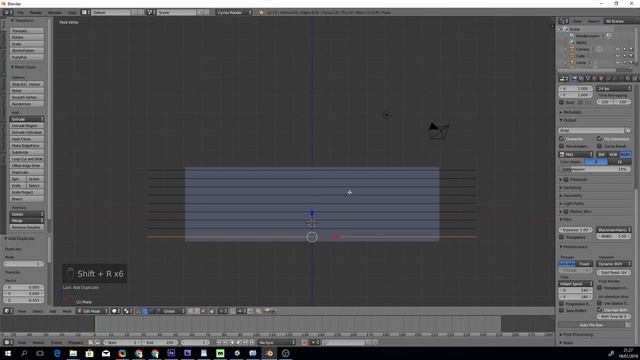Open the 3D view editor type selector

pos(8,311)
